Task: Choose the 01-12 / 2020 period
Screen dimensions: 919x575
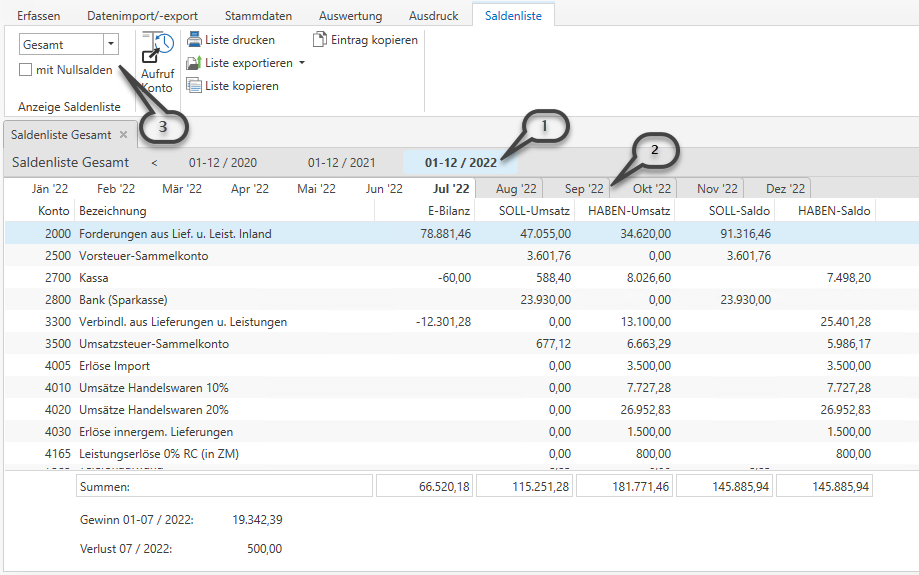Action: (x=222, y=163)
